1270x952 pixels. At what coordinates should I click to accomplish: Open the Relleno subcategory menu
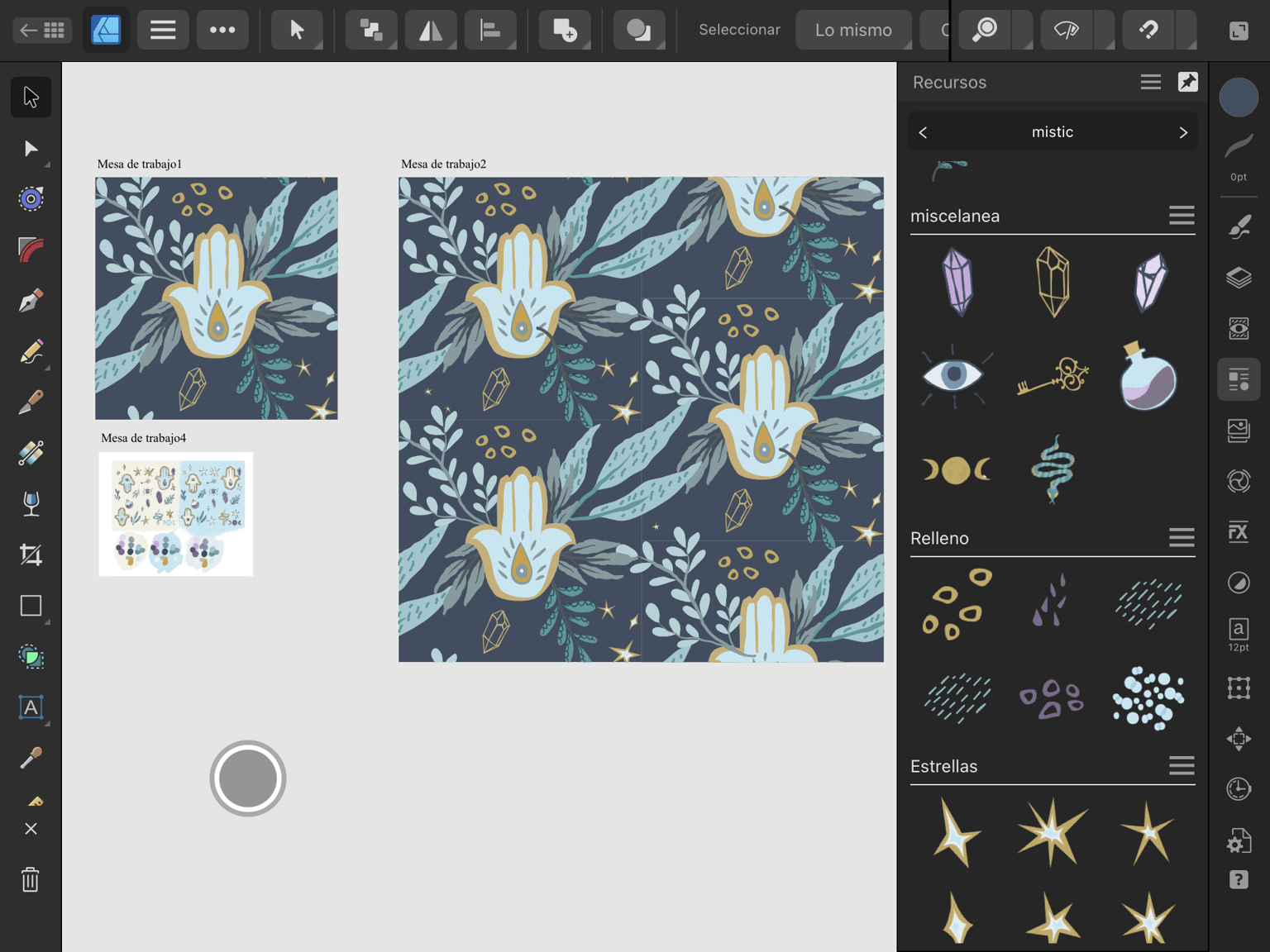click(x=1182, y=538)
